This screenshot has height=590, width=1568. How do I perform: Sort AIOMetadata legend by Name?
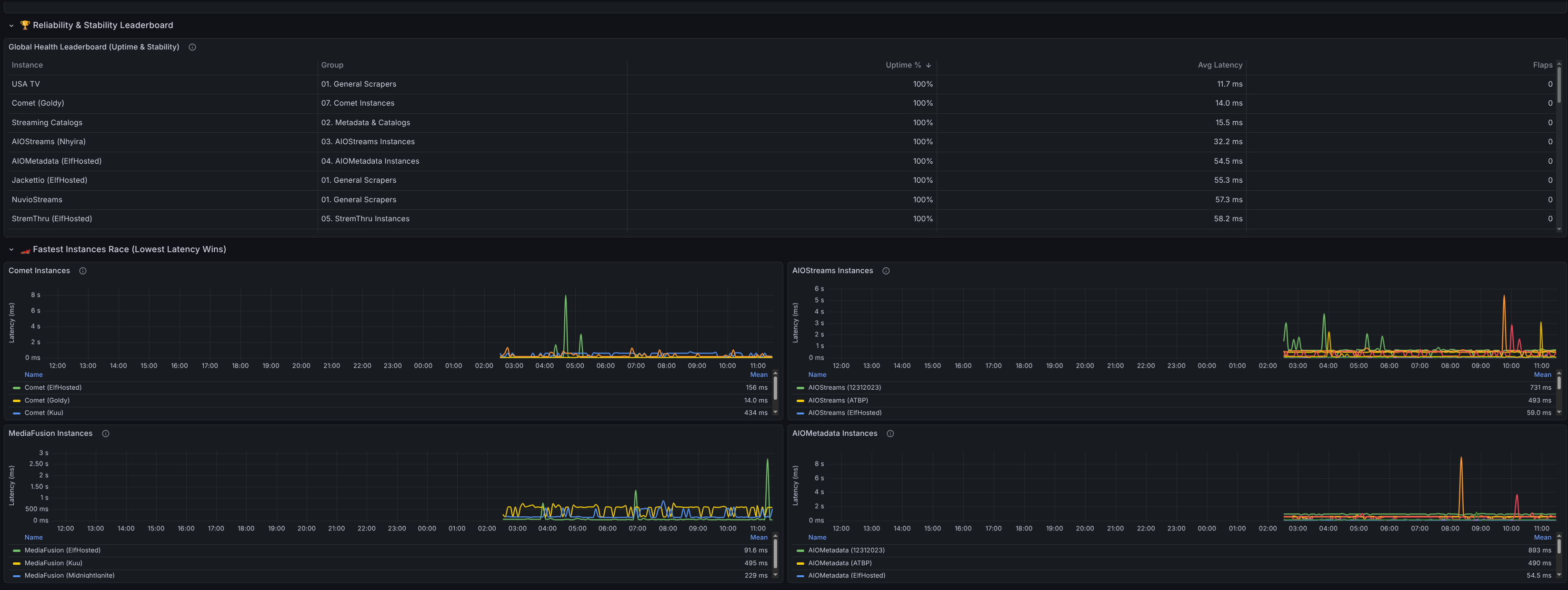818,538
